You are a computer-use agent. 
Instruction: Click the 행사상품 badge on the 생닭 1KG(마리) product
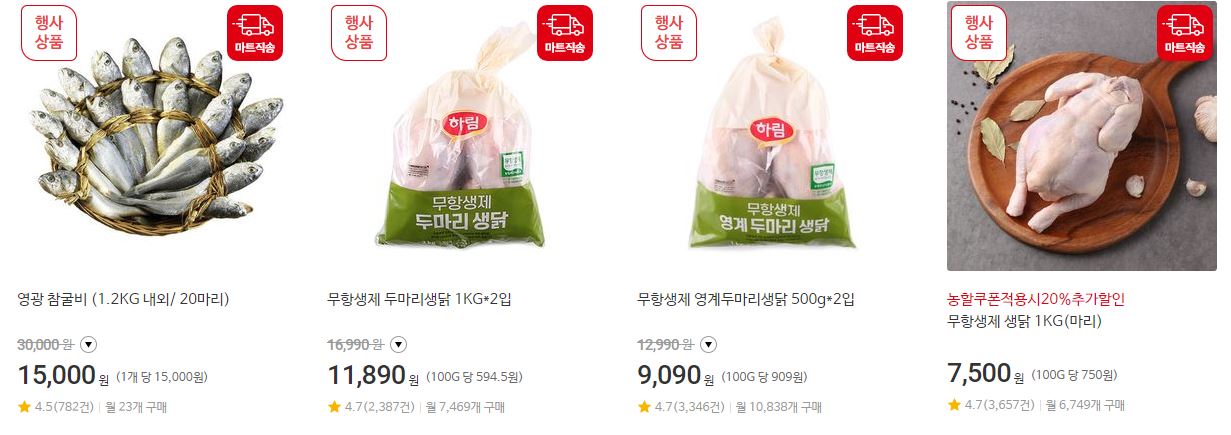point(979,33)
